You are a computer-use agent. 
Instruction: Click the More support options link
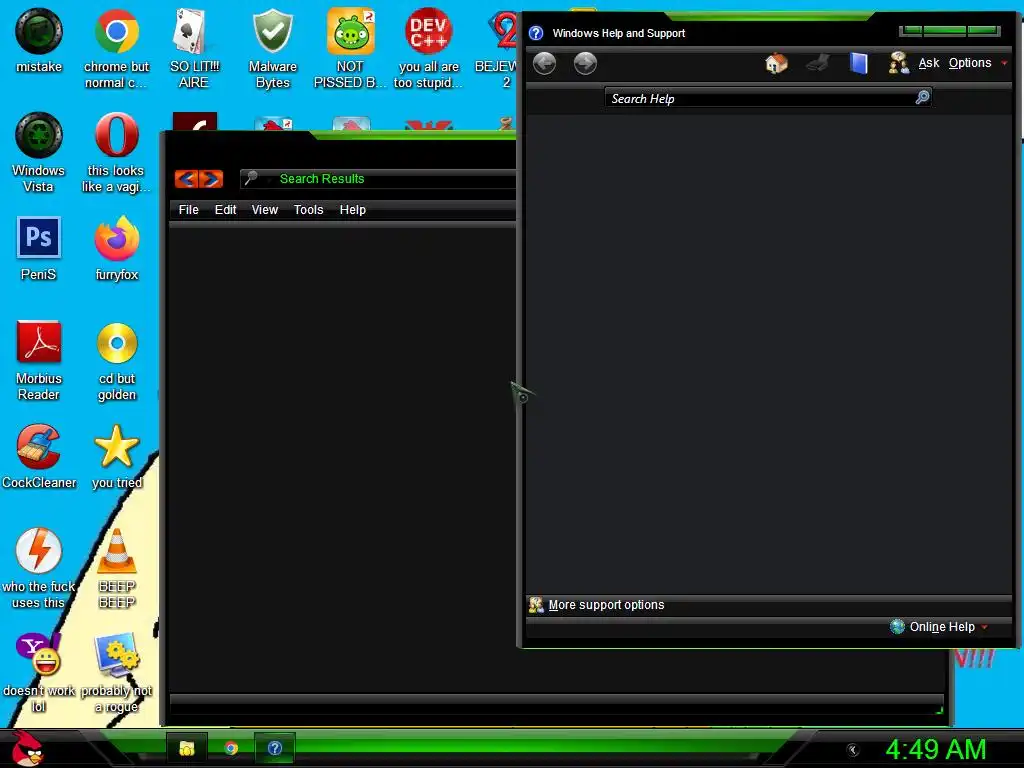(x=606, y=605)
